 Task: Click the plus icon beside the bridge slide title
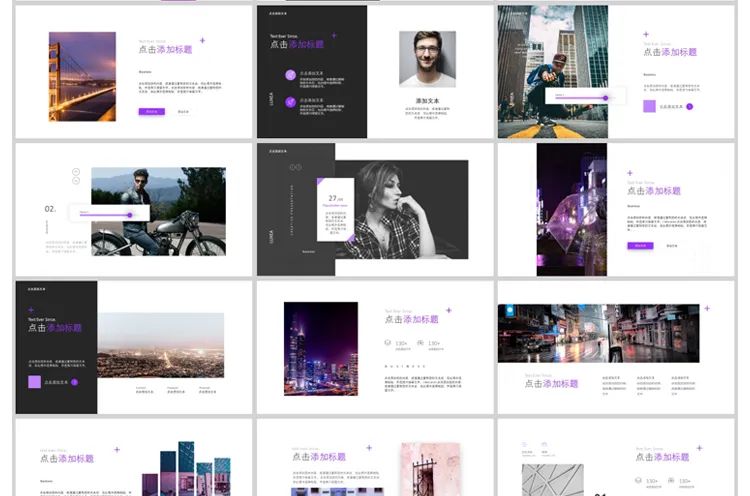(x=202, y=41)
